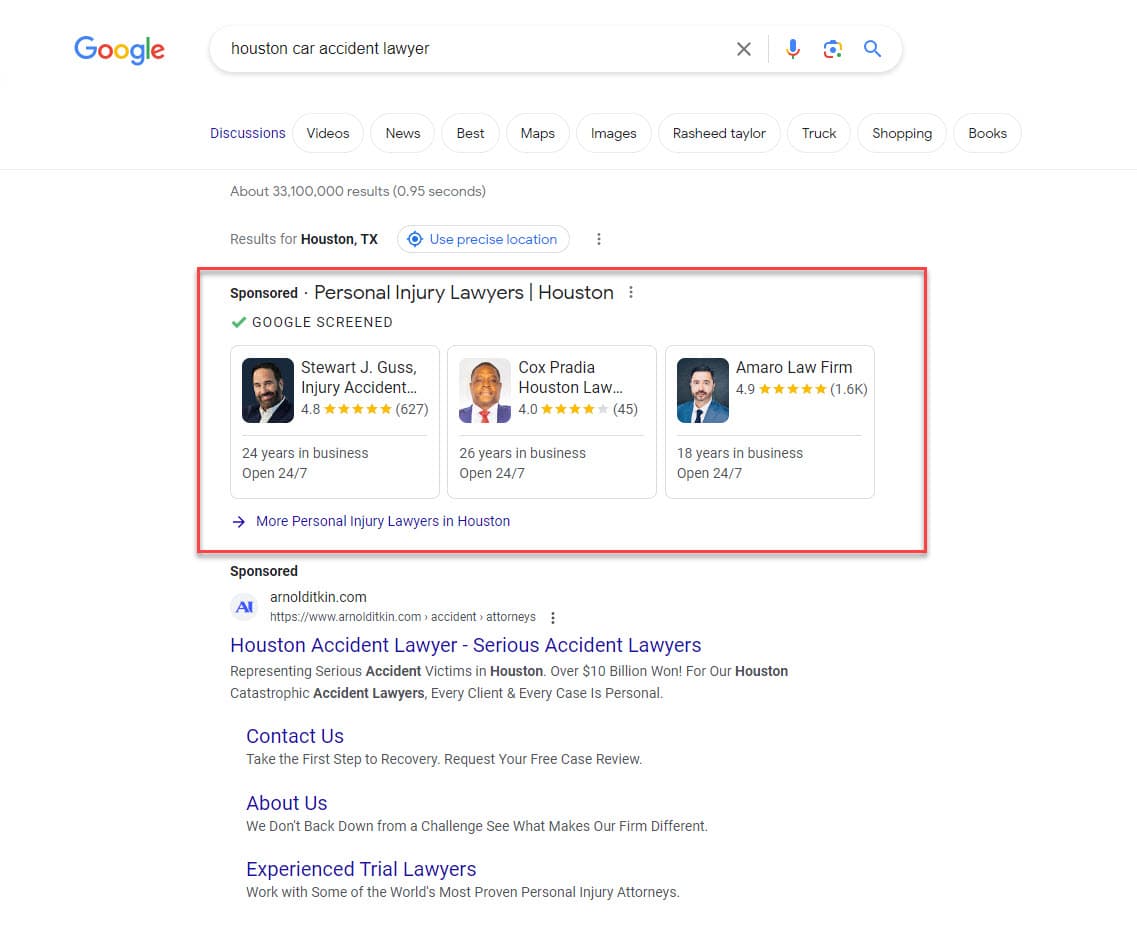Open three-dot menu beside Houston, TX location
The width and height of the screenshot is (1137, 932).
point(599,239)
